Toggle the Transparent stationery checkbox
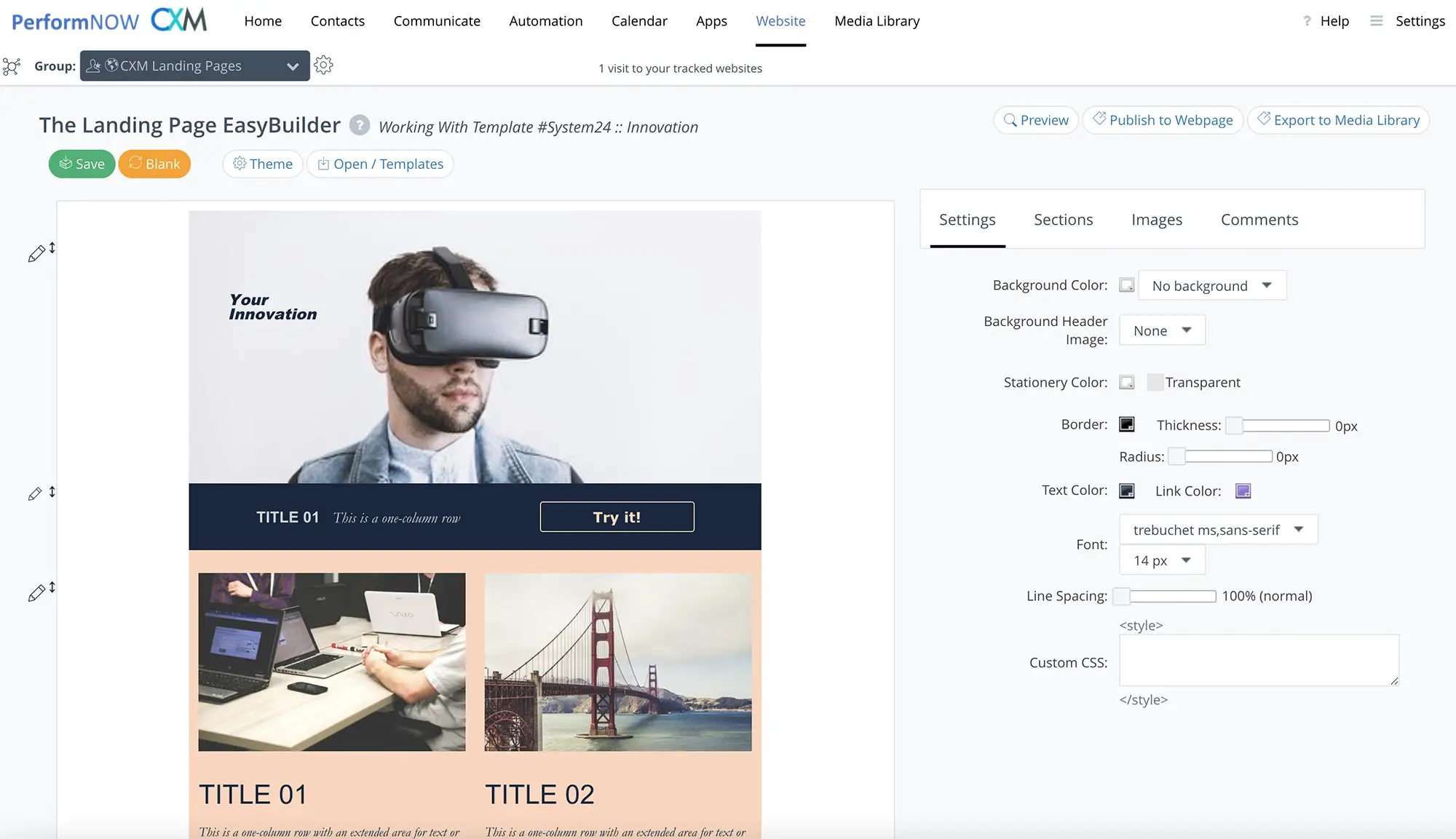This screenshot has width=1456, height=839. [x=1155, y=382]
